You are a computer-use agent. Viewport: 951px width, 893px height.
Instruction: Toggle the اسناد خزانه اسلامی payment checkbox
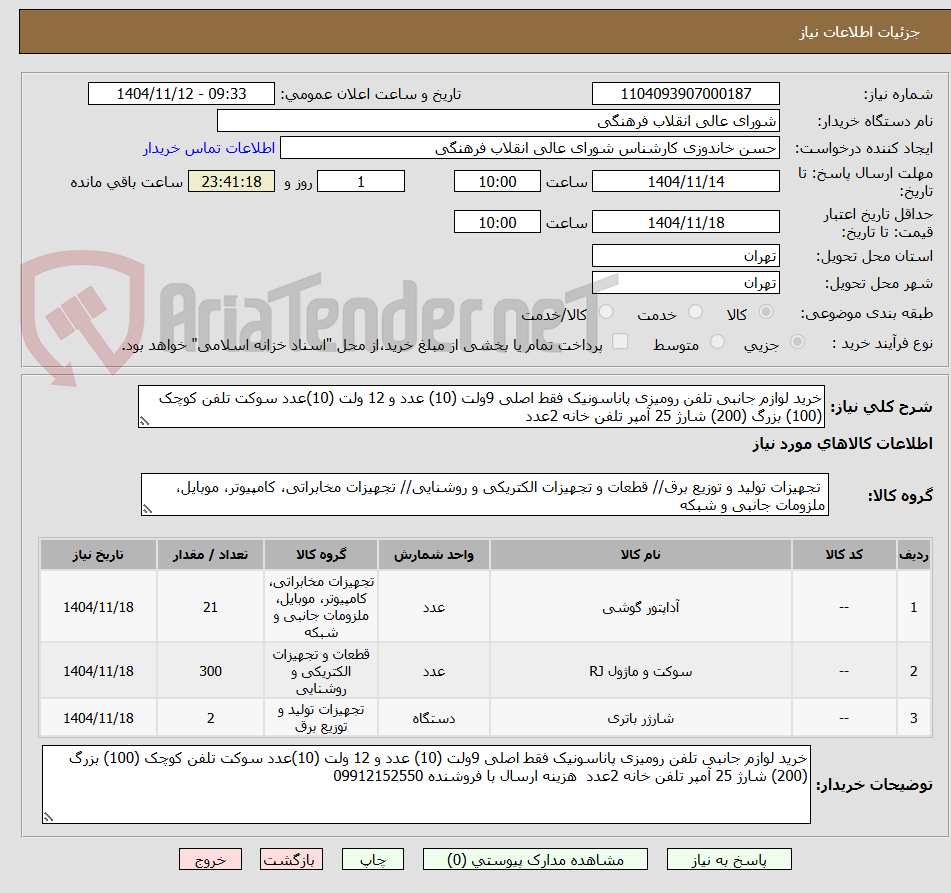point(620,341)
